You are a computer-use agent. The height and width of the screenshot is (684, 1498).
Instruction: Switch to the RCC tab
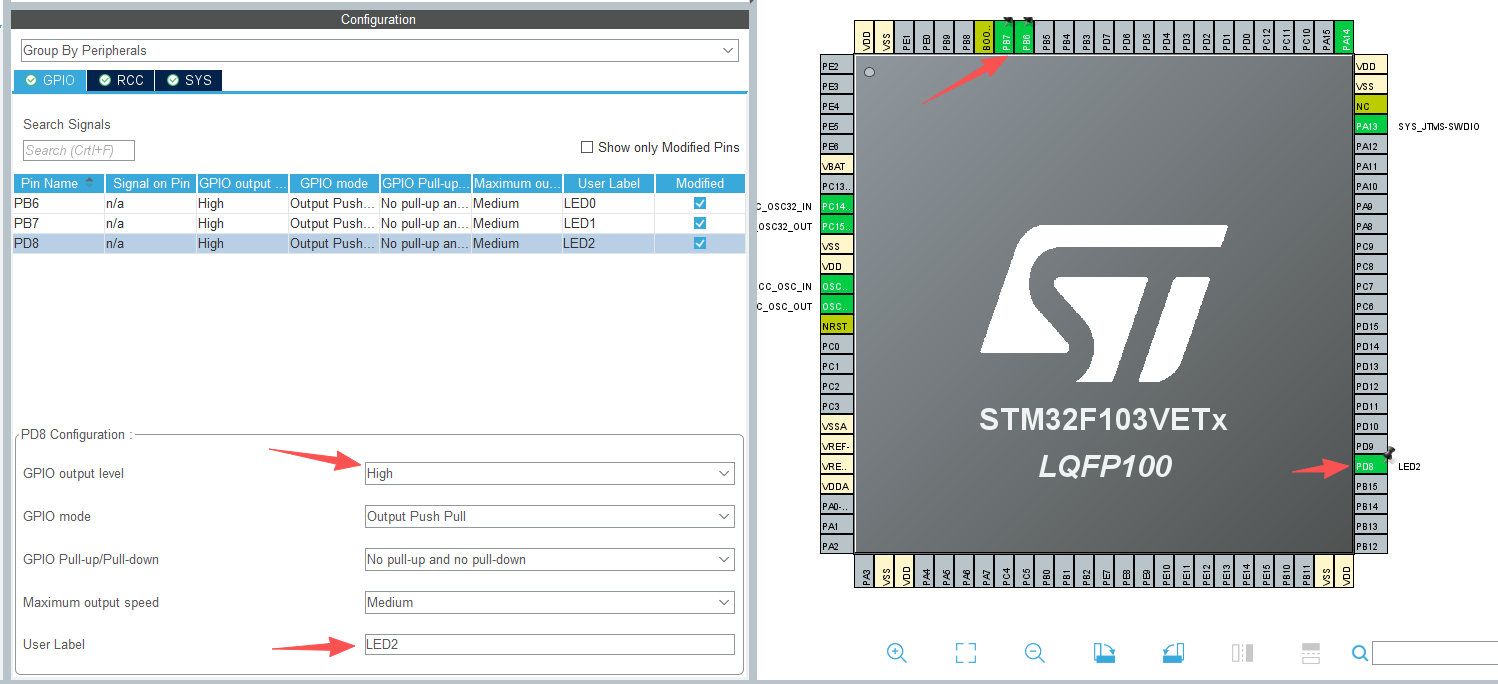pyautogui.click(x=121, y=80)
